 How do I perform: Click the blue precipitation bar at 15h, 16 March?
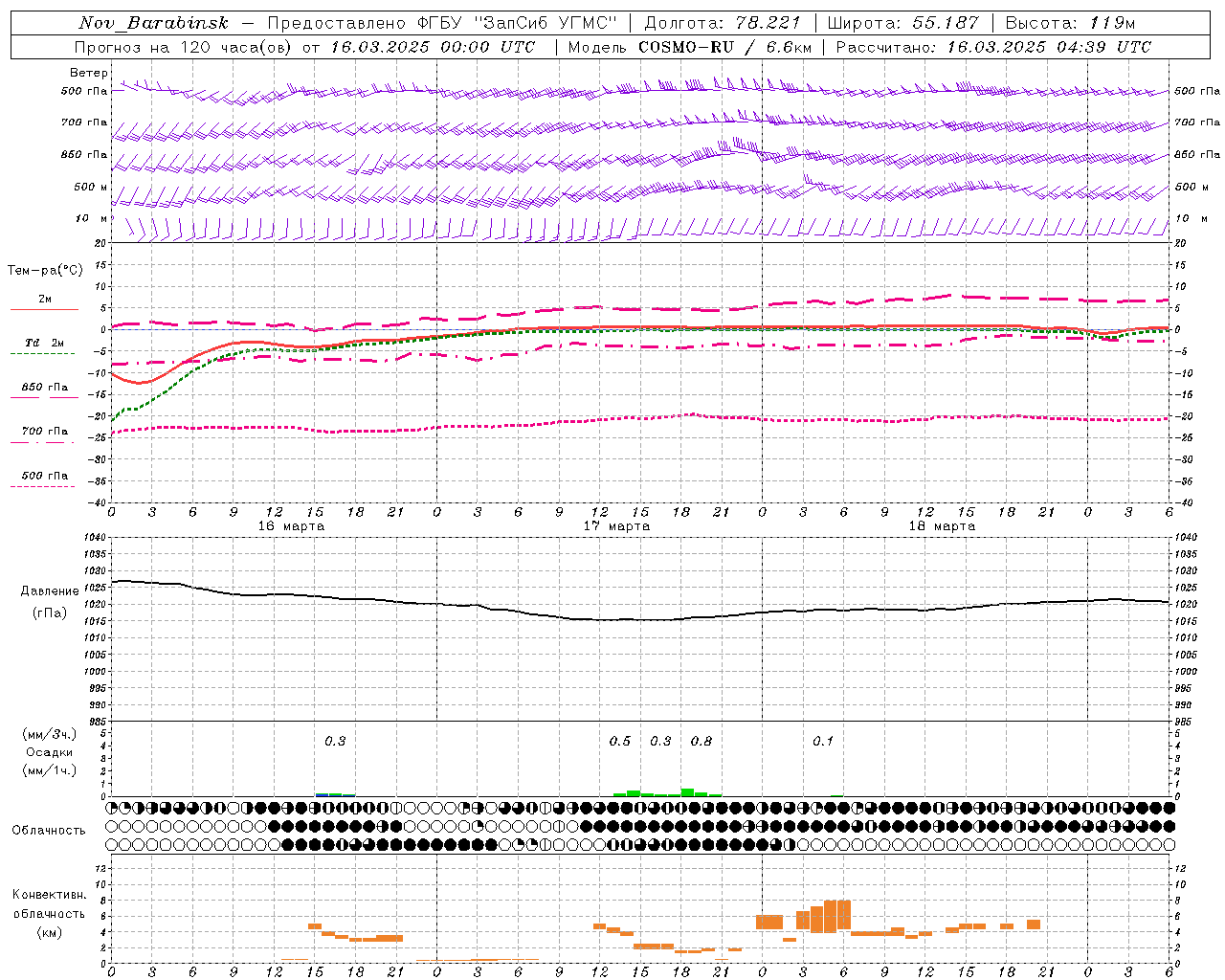pos(322,794)
